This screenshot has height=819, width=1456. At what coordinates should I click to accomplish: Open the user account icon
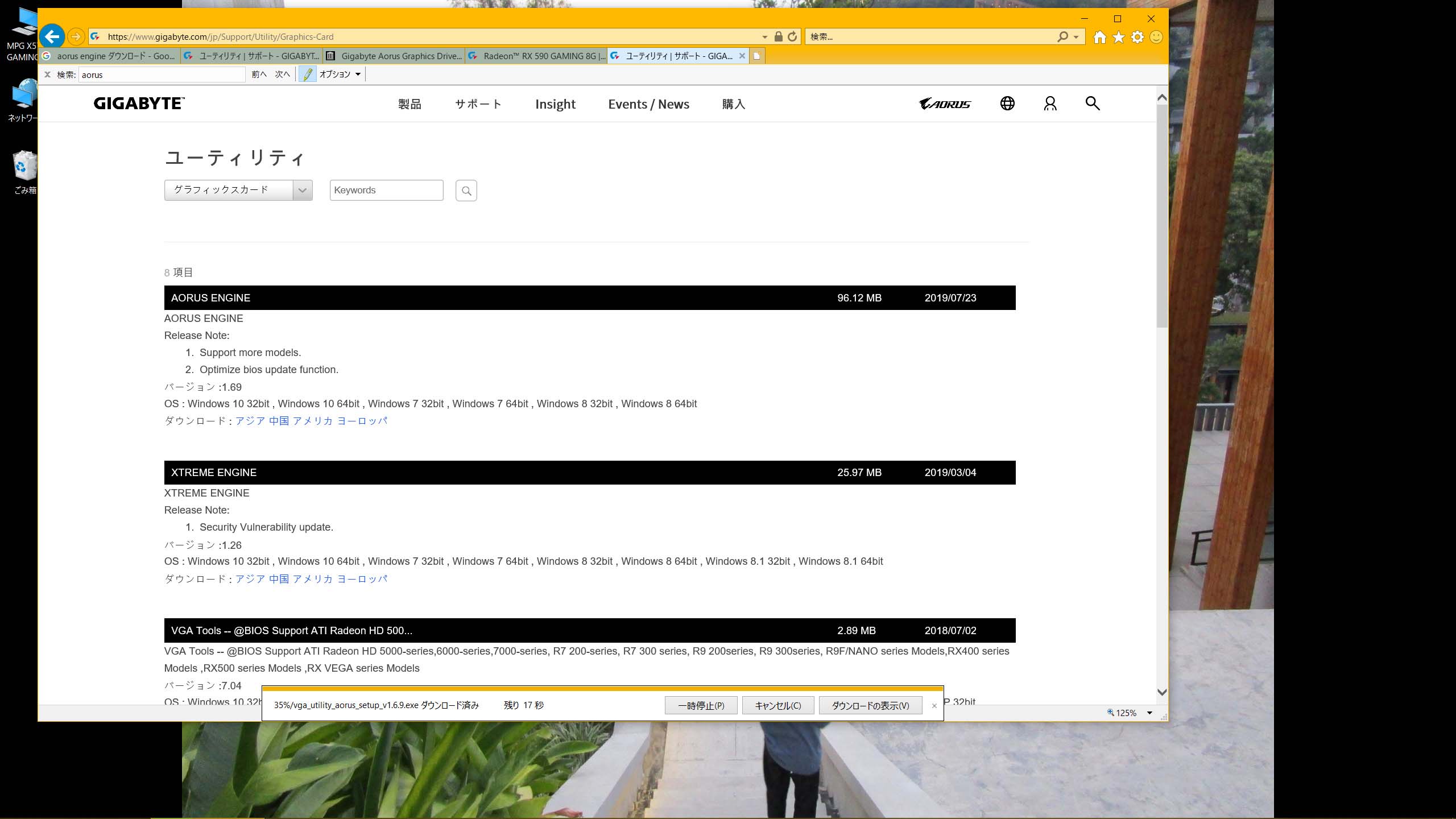[1050, 103]
